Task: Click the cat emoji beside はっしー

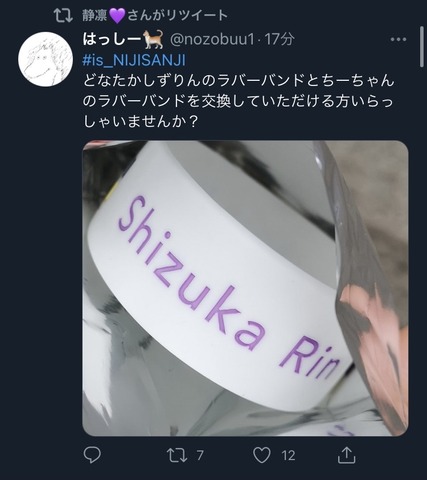Action: pos(154,39)
